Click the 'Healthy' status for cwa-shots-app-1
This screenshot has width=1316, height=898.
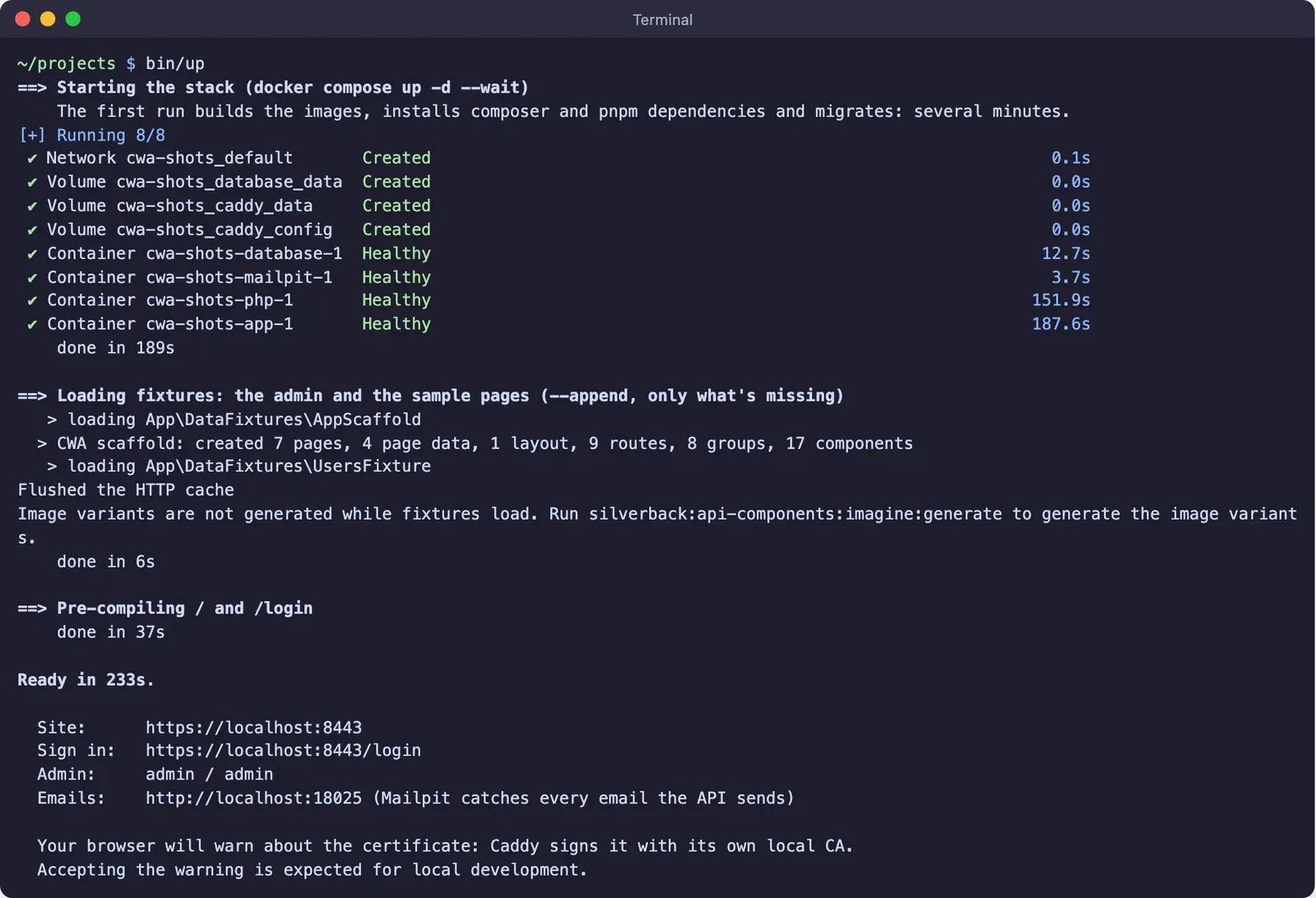click(x=396, y=324)
